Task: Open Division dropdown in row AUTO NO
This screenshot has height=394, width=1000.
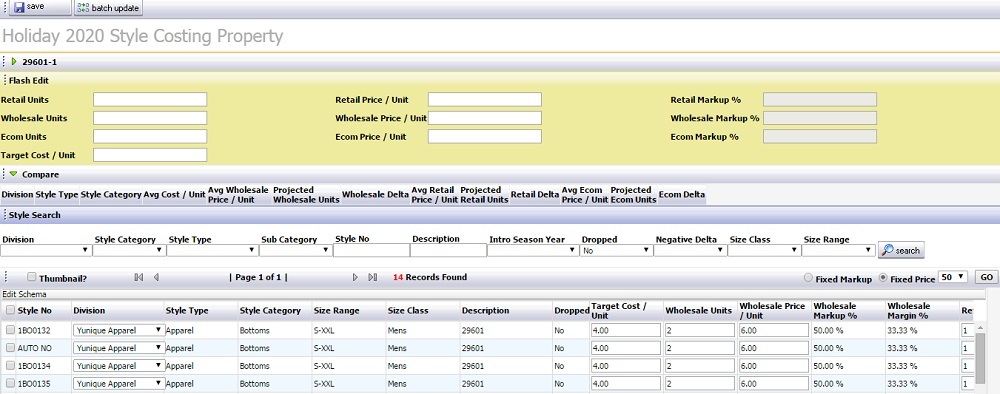Action: tap(118, 348)
